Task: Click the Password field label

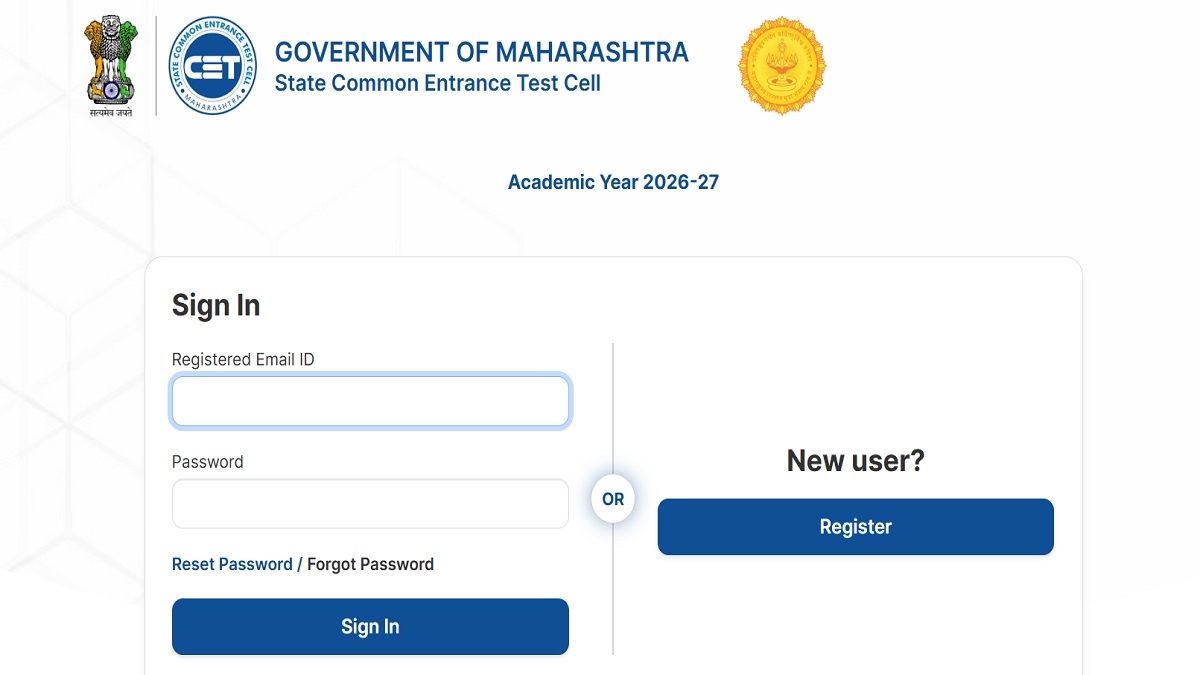Action: tap(207, 462)
